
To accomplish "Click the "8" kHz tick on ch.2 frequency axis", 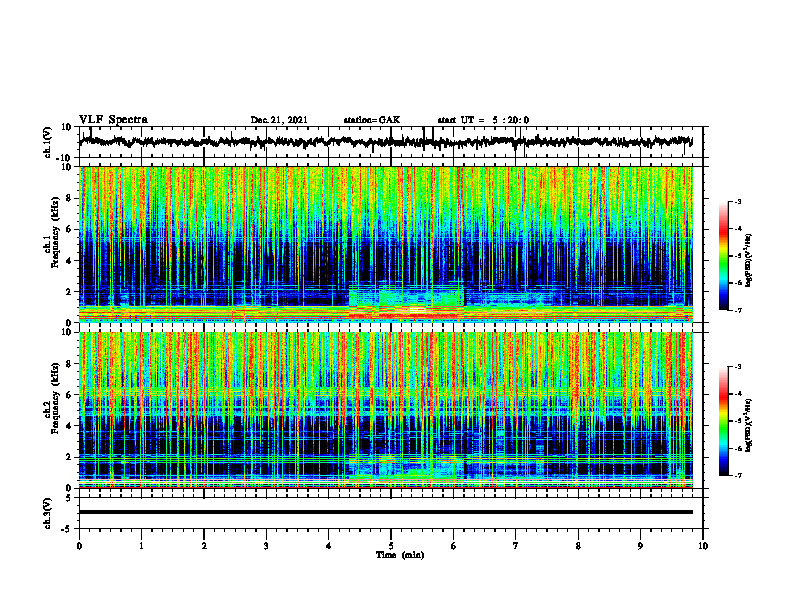I will [69, 364].
